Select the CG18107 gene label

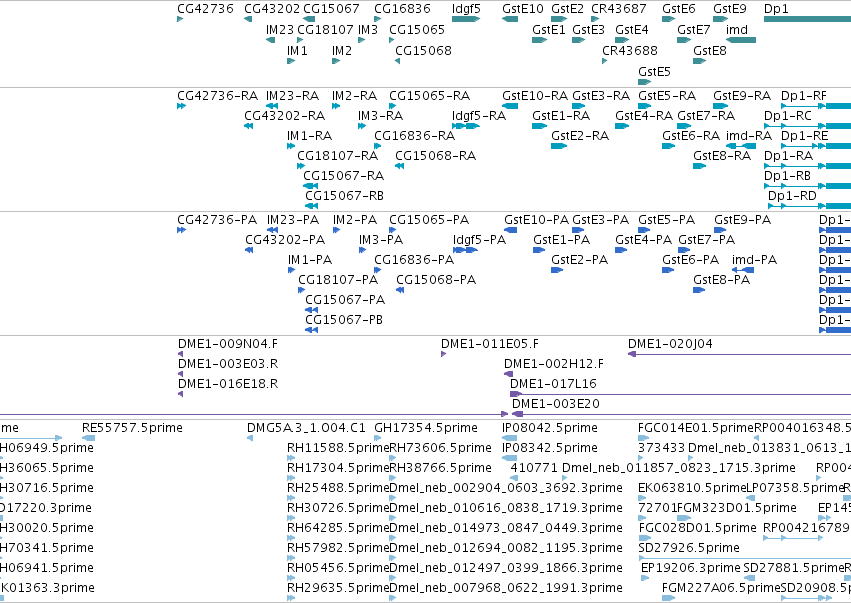pyautogui.click(x=326, y=29)
